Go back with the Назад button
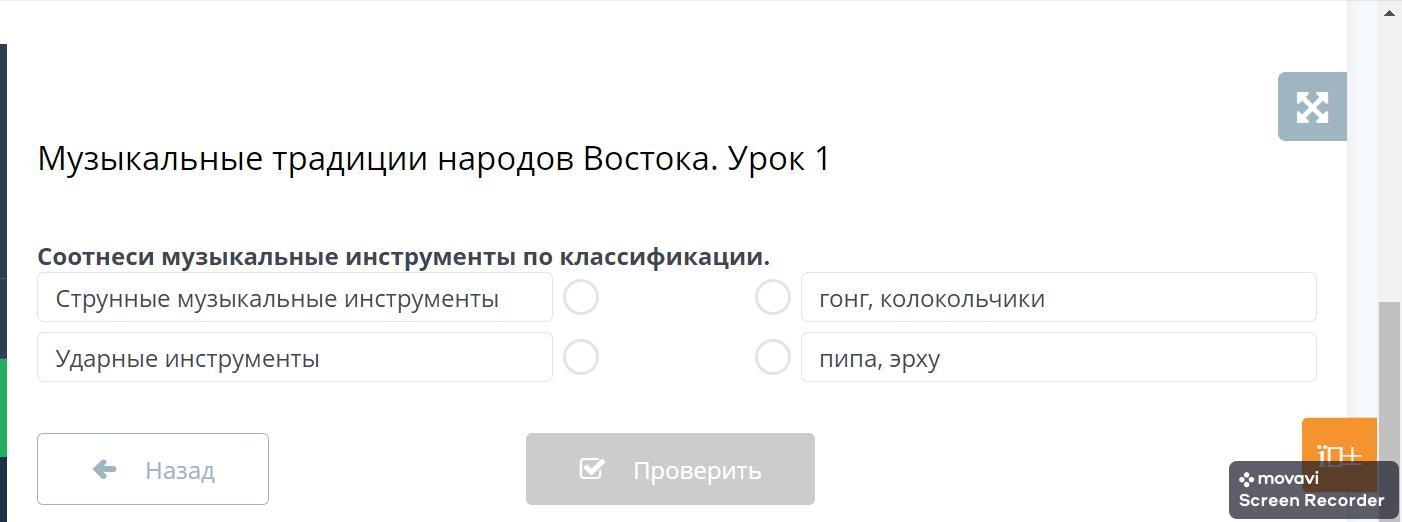The width and height of the screenshot is (1402, 522). (153, 469)
